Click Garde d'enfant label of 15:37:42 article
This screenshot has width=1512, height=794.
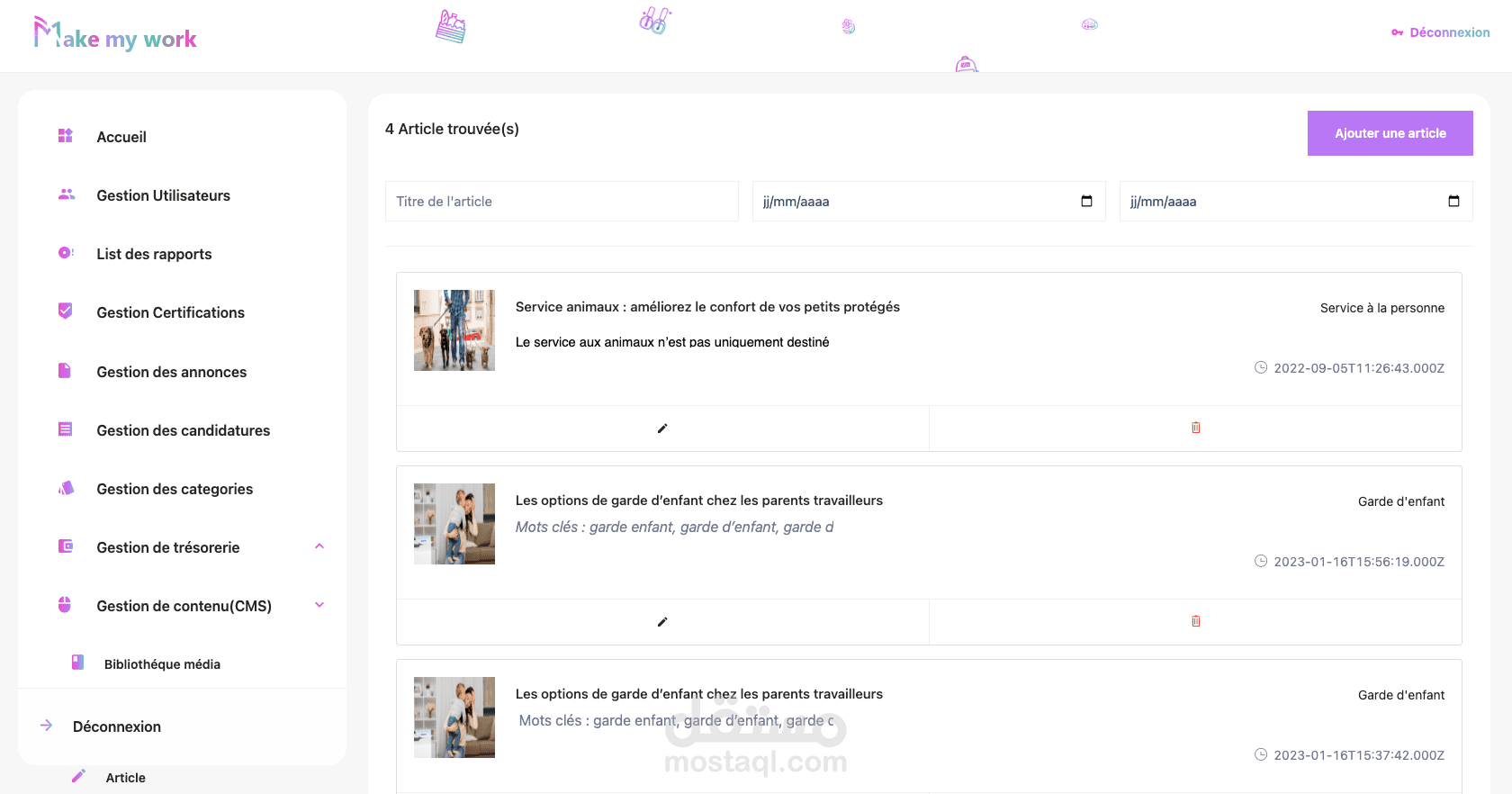1401,695
